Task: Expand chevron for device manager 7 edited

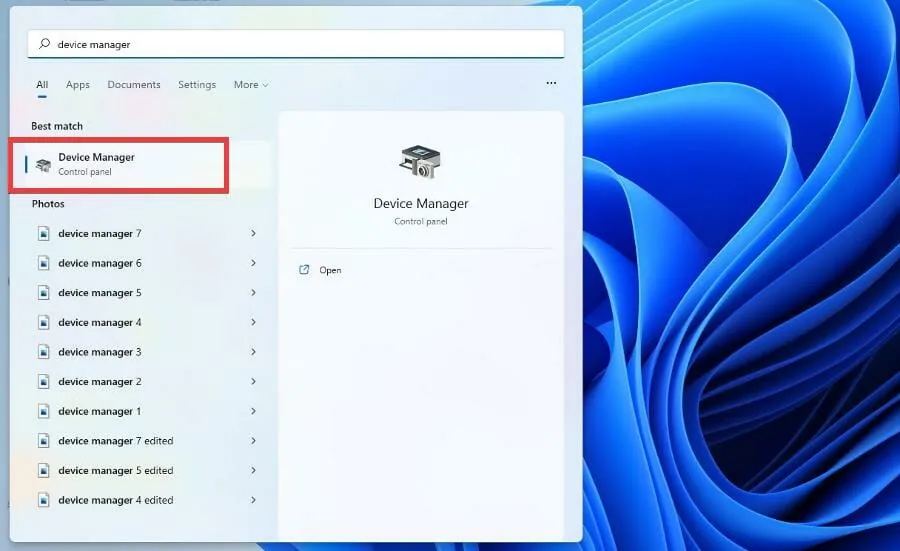Action: (253, 441)
